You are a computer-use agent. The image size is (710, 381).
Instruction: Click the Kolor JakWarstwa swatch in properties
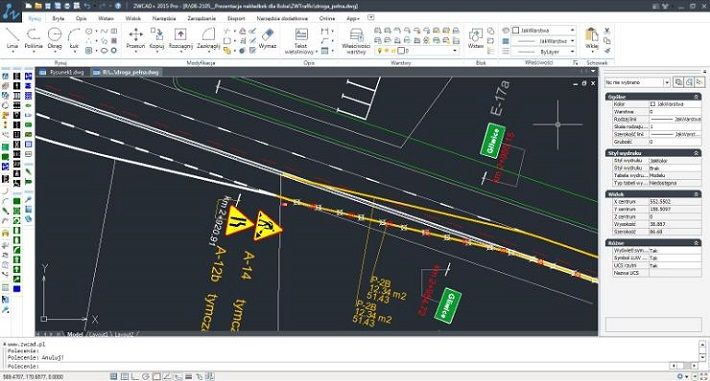652,104
